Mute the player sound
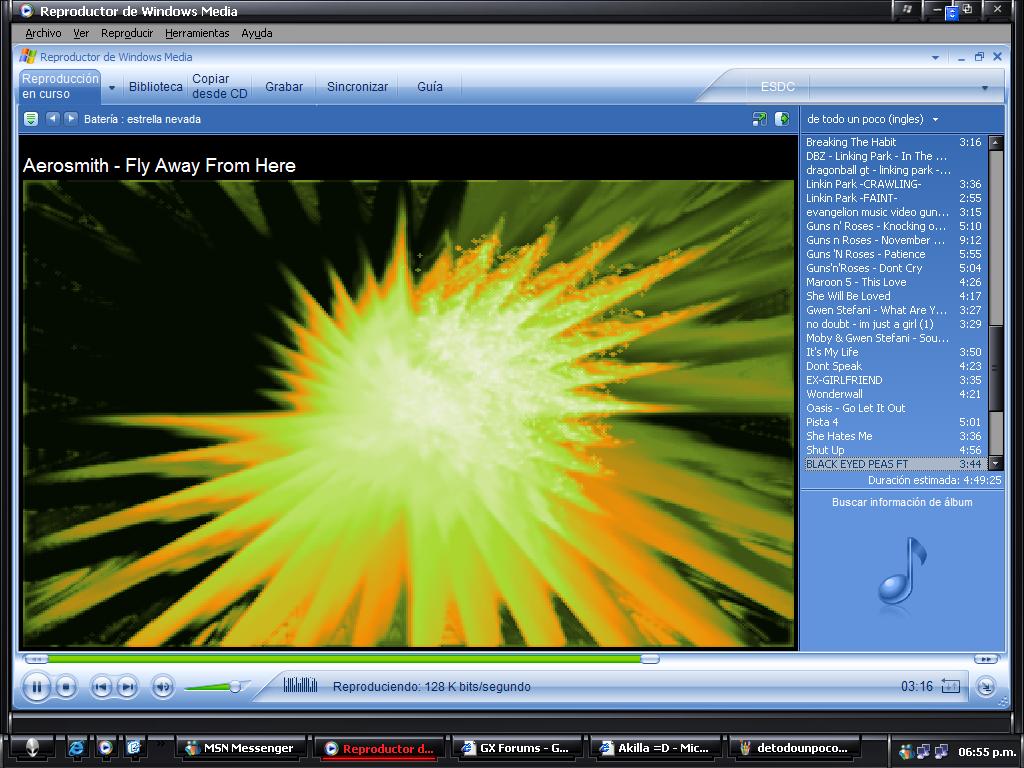 (163, 687)
